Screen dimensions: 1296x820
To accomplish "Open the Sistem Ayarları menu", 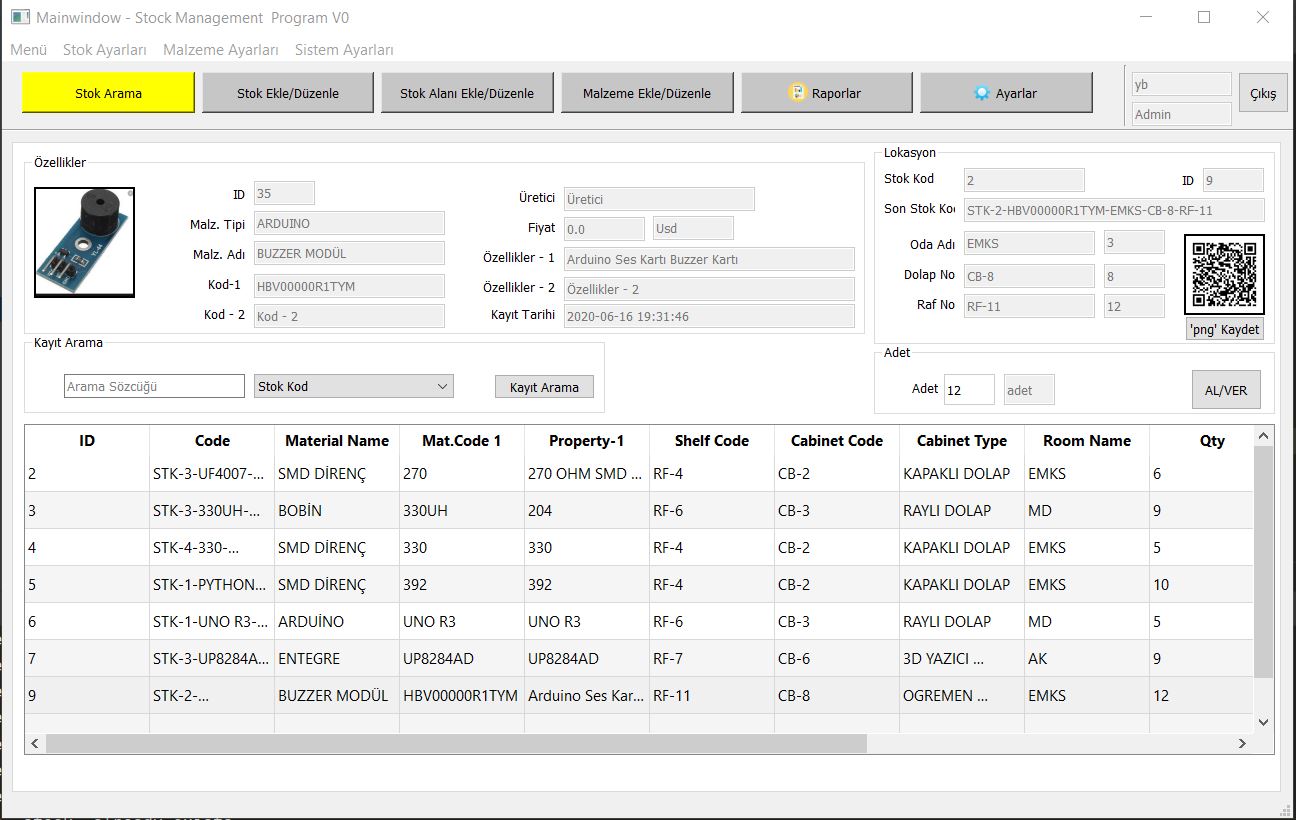I will pyautogui.click(x=344, y=50).
